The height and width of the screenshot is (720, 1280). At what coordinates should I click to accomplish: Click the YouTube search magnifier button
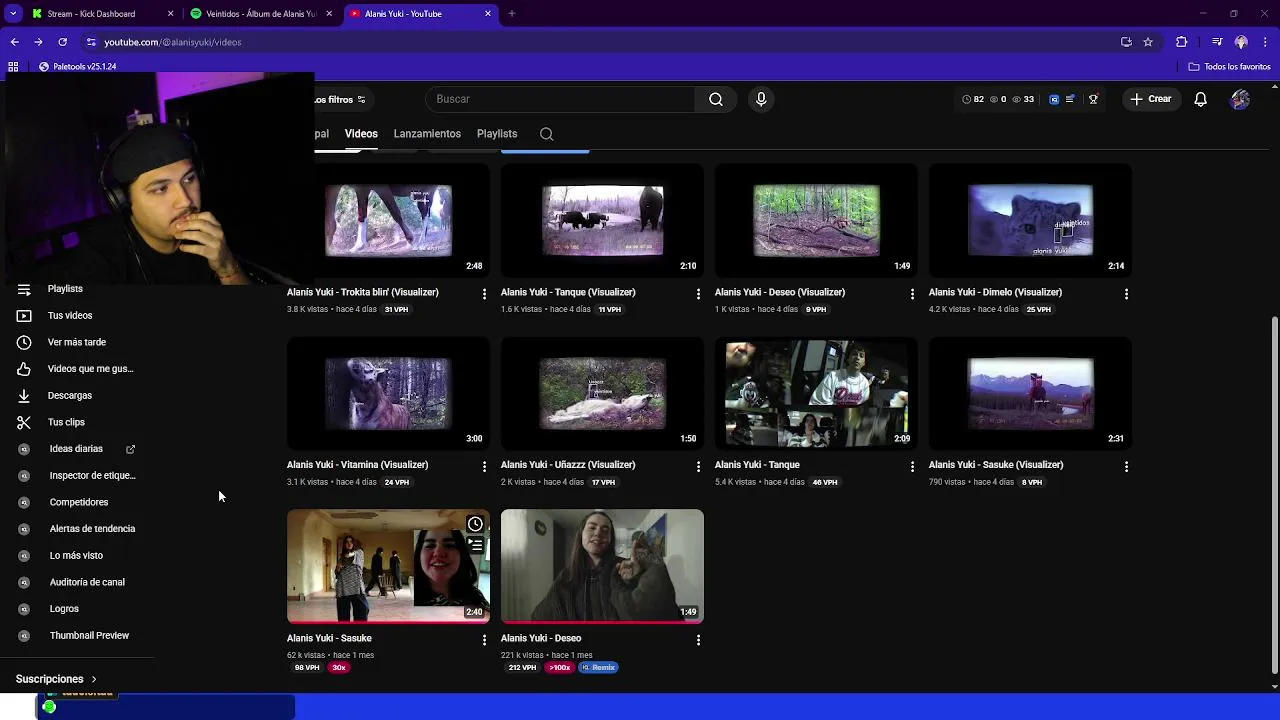(716, 99)
